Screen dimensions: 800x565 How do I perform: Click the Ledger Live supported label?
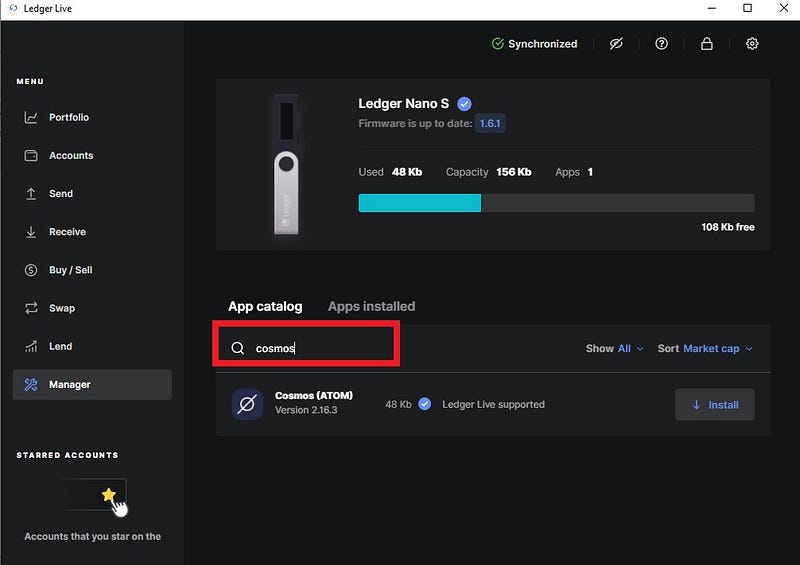[493, 405]
